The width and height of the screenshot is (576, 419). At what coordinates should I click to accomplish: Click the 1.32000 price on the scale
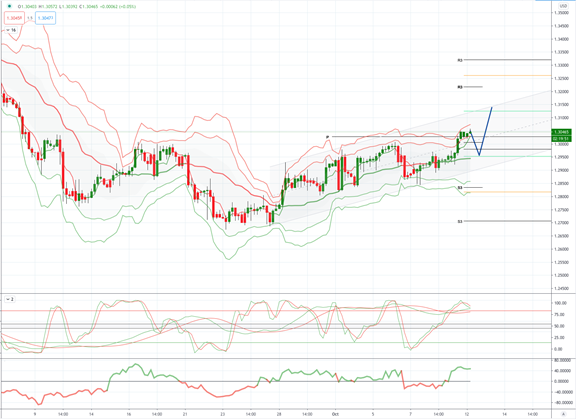click(x=561, y=91)
